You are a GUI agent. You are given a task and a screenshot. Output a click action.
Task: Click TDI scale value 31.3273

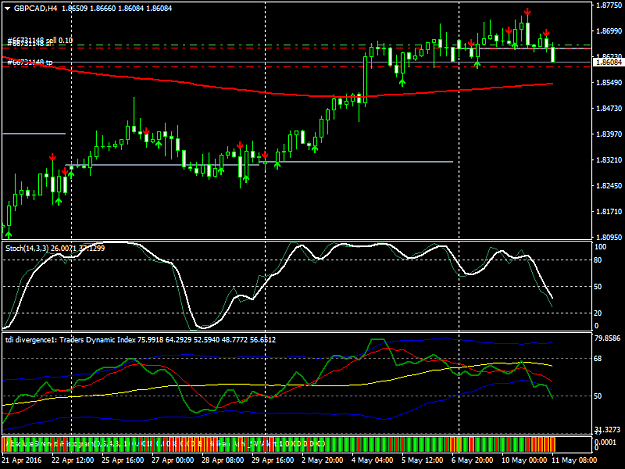tap(607, 430)
